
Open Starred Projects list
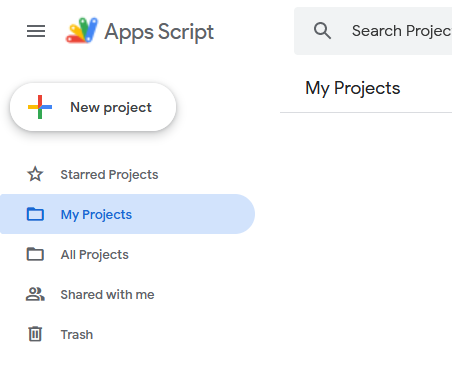pyautogui.click(x=127, y=174)
